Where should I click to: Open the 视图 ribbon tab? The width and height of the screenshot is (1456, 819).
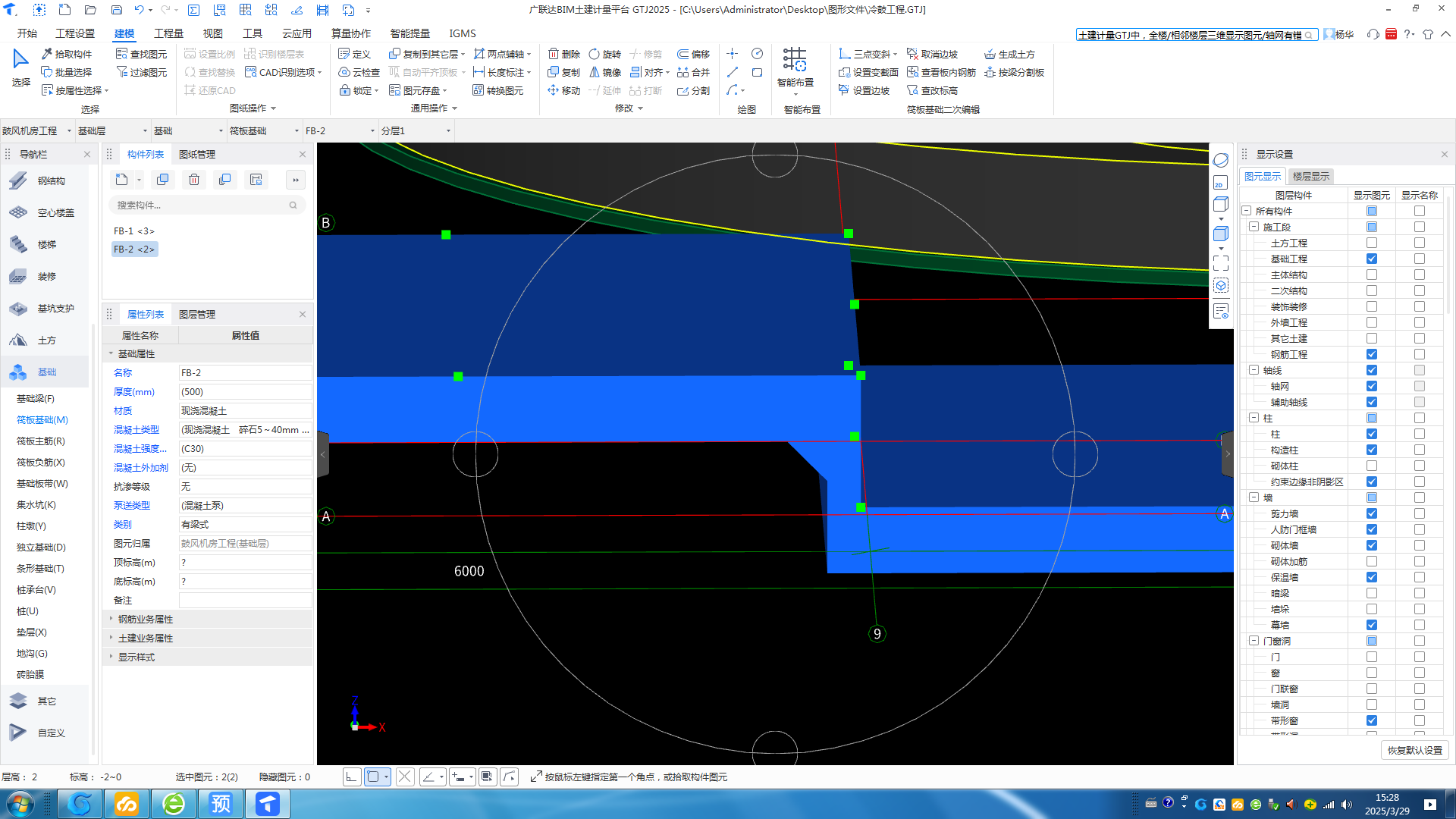click(x=212, y=33)
